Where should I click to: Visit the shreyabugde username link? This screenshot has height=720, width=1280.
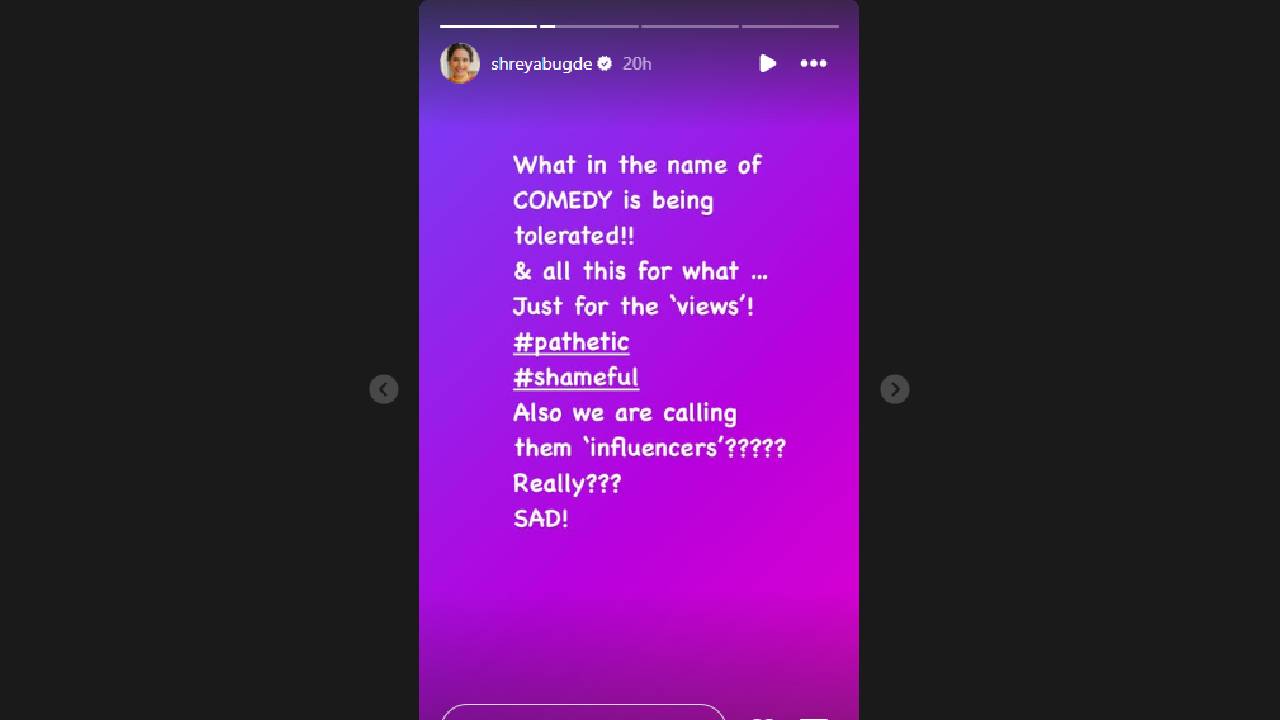(541, 63)
